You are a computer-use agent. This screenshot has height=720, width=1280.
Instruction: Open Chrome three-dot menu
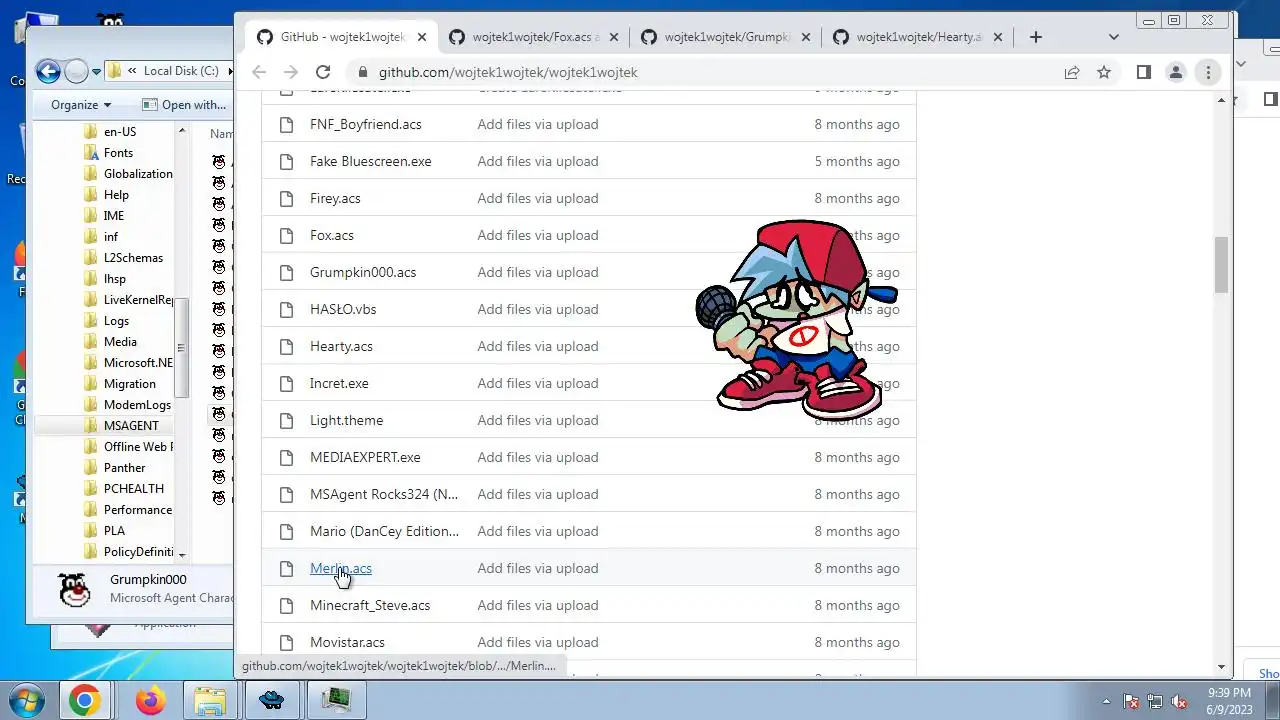click(x=1208, y=72)
